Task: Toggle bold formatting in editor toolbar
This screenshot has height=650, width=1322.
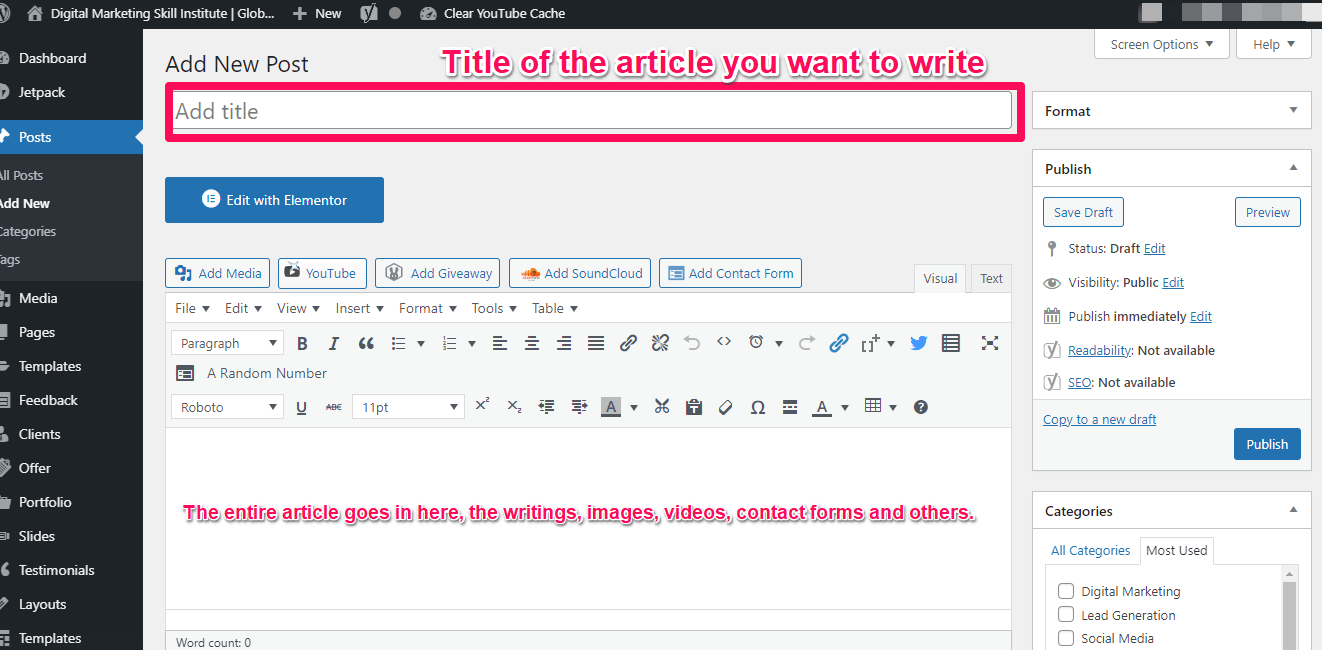Action: tap(302, 343)
